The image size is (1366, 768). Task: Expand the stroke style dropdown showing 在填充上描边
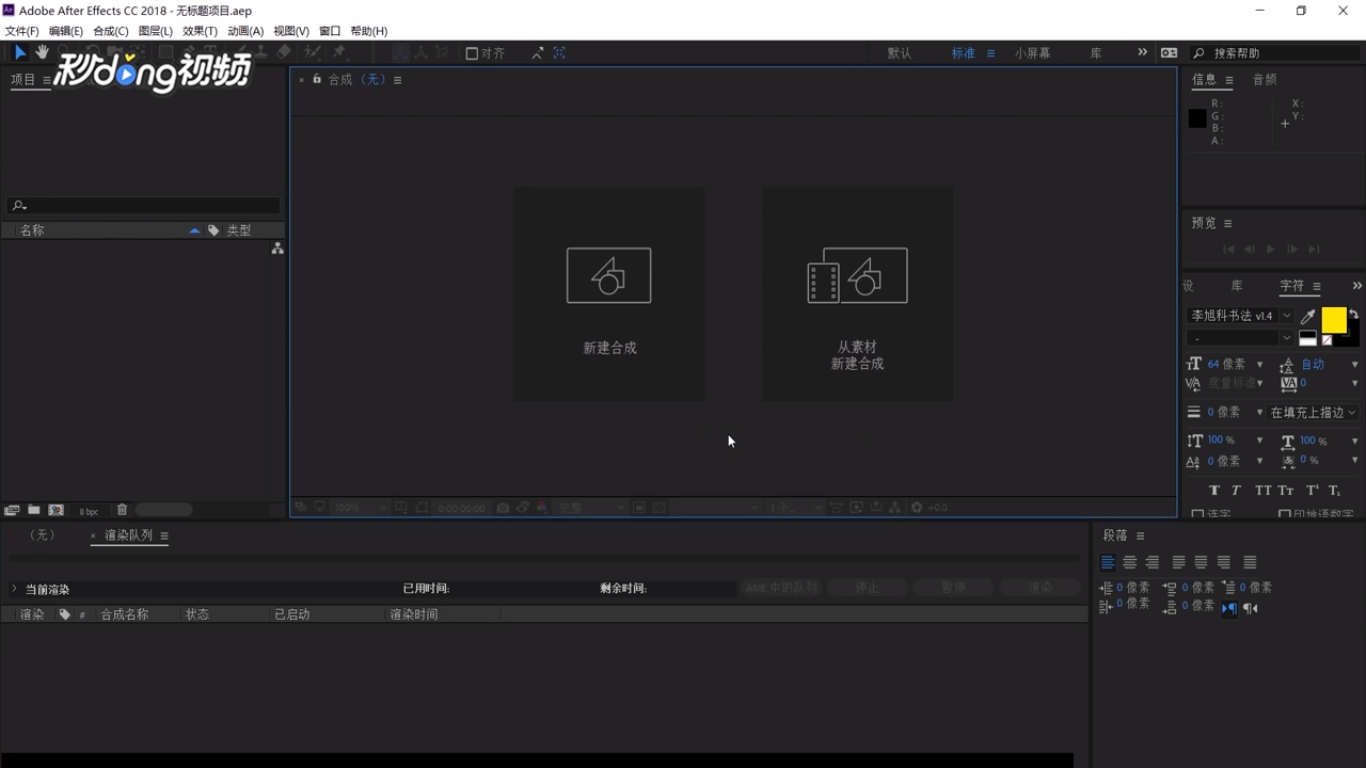tap(1313, 412)
